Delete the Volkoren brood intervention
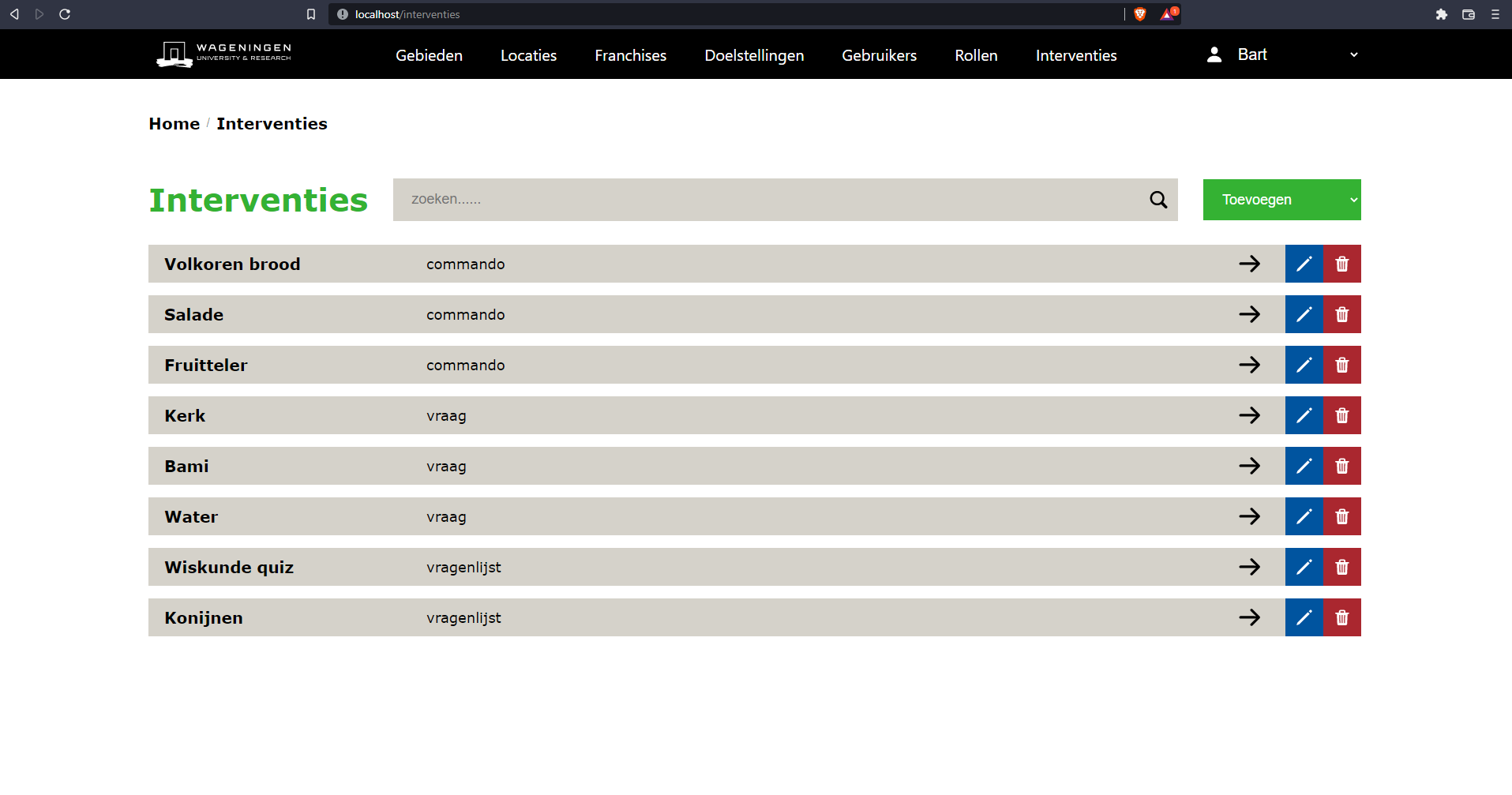 [1342, 264]
